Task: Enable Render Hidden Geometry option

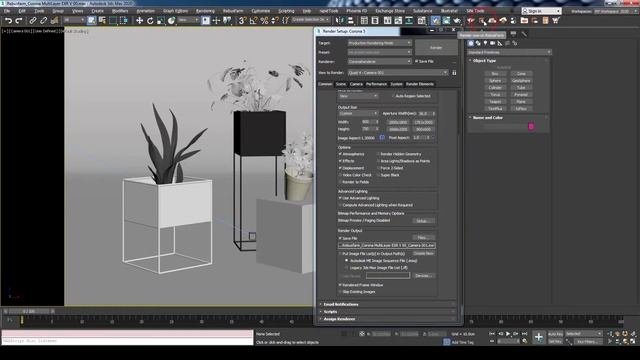Action: 378,154
